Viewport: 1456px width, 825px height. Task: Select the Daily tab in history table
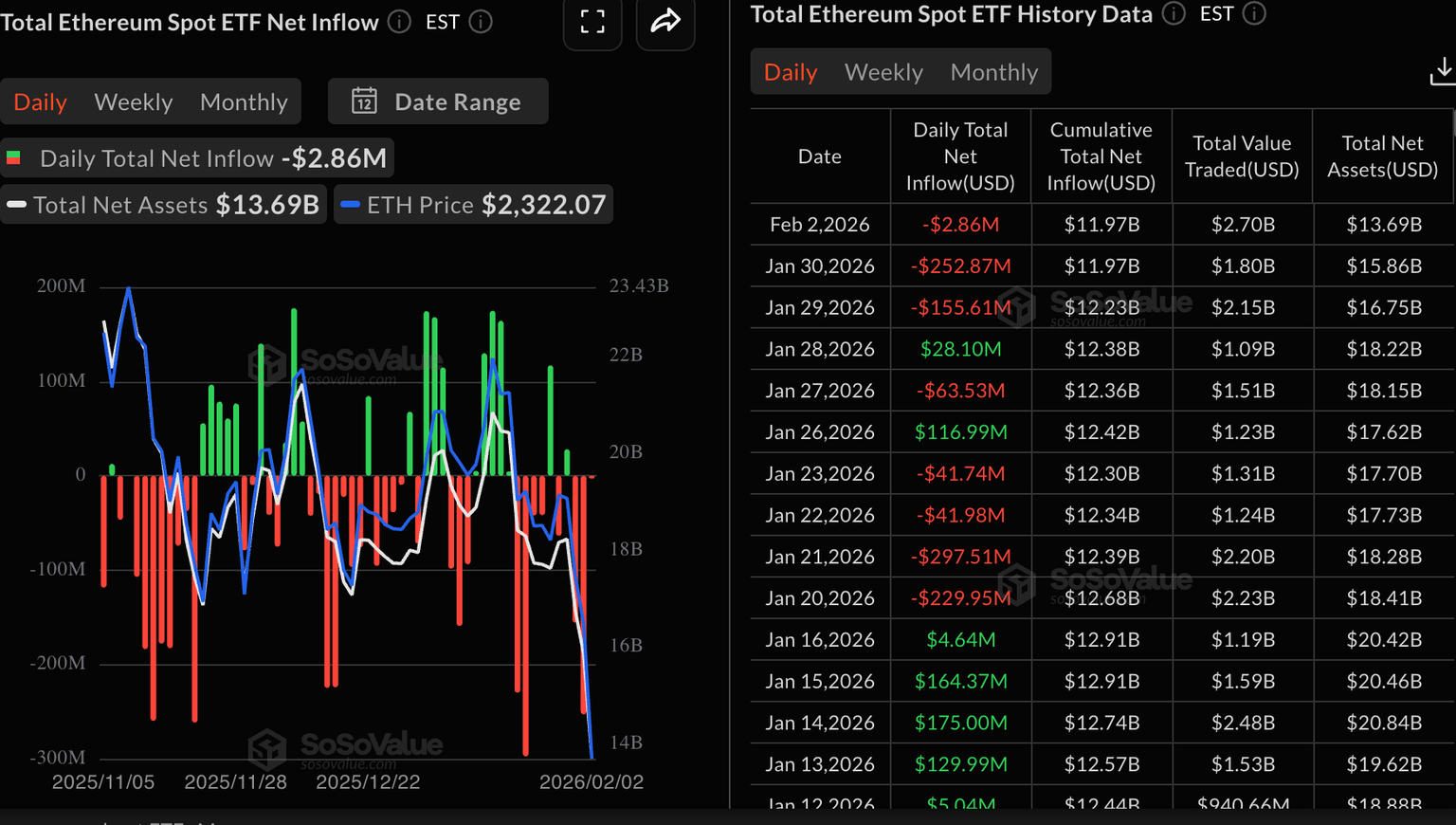pos(791,72)
